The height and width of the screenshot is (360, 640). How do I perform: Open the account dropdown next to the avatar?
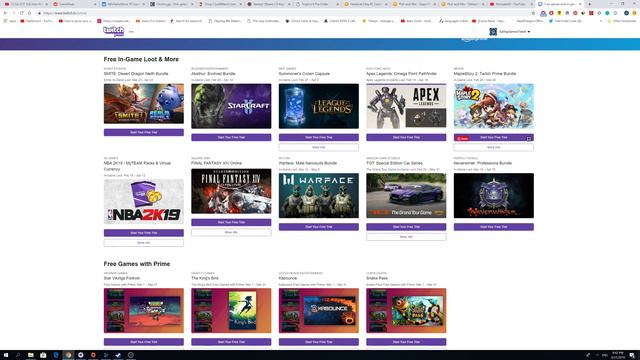(529, 31)
